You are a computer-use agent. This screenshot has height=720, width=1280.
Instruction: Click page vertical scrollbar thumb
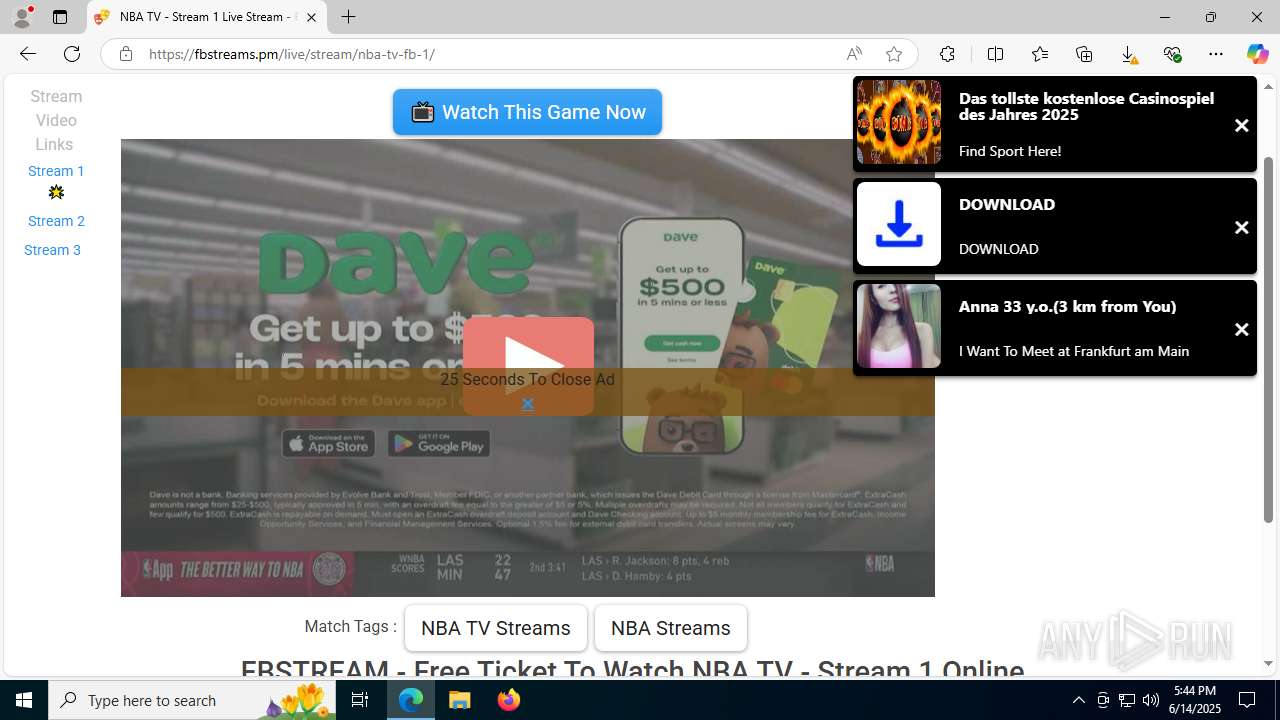coord(1269,339)
